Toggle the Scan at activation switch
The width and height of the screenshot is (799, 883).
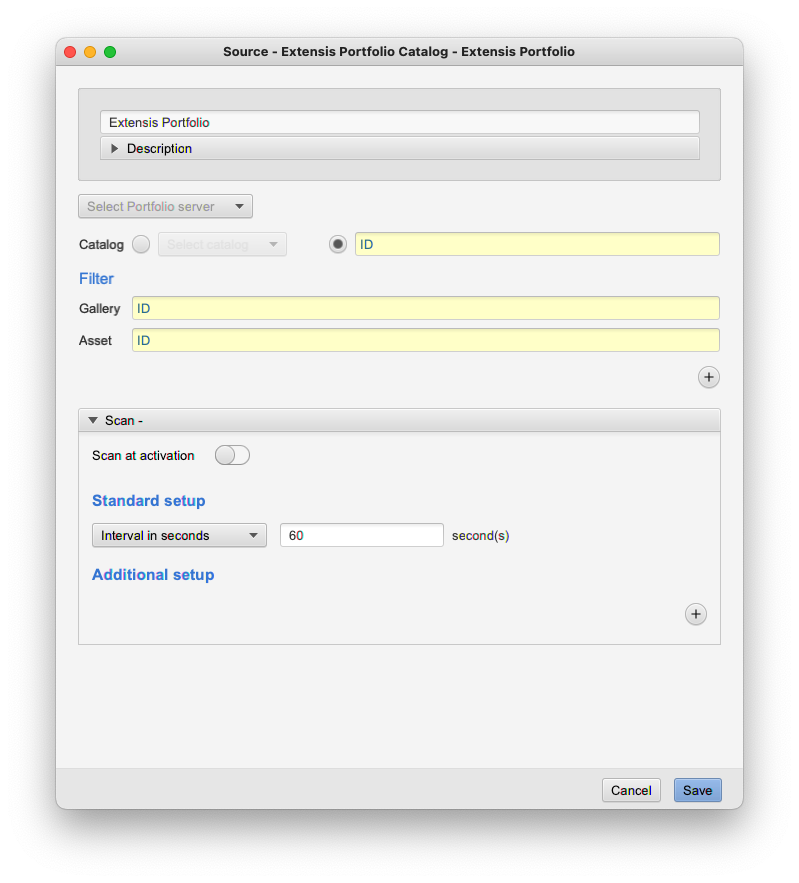click(x=232, y=455)
